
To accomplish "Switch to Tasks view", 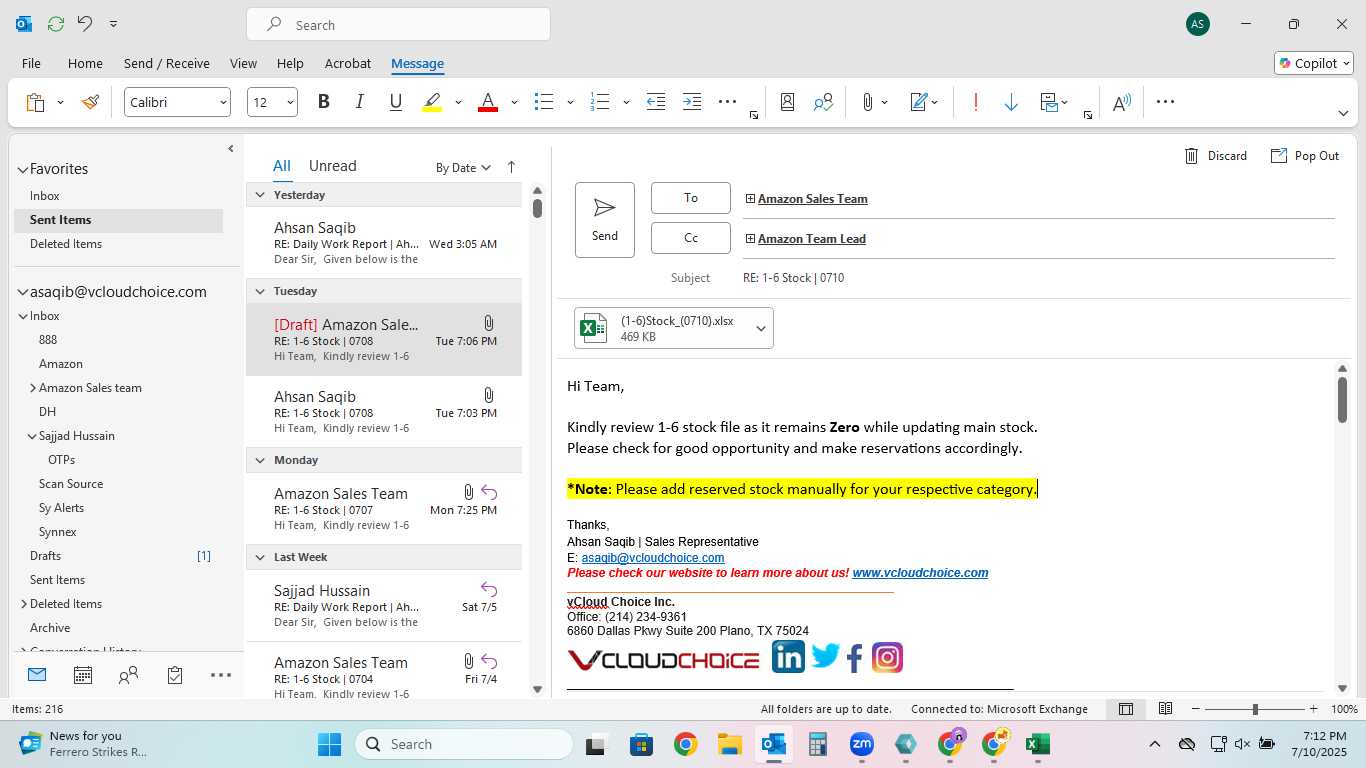I will point(175,675).
